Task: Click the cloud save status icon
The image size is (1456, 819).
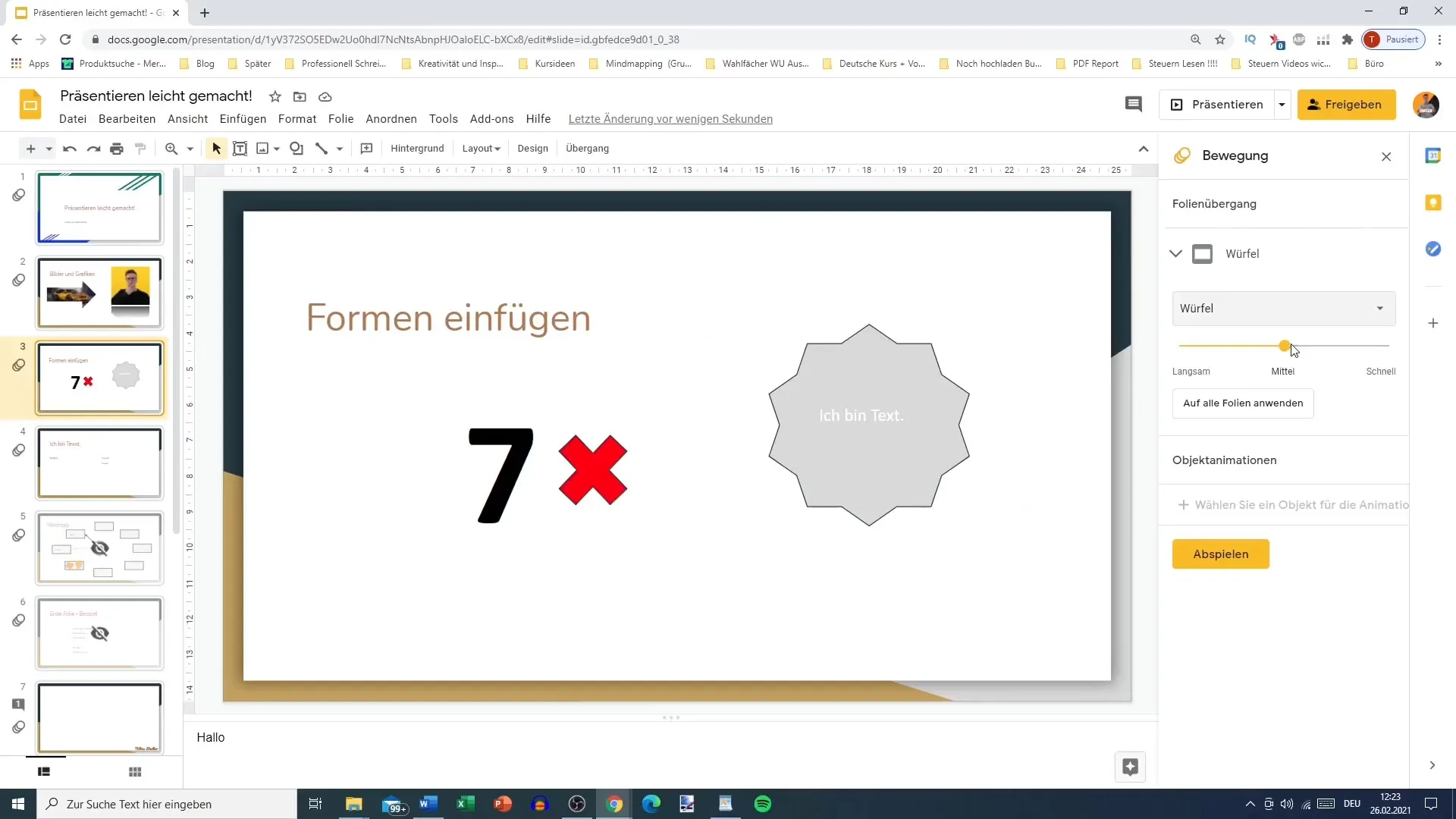Action: point(325,96)
